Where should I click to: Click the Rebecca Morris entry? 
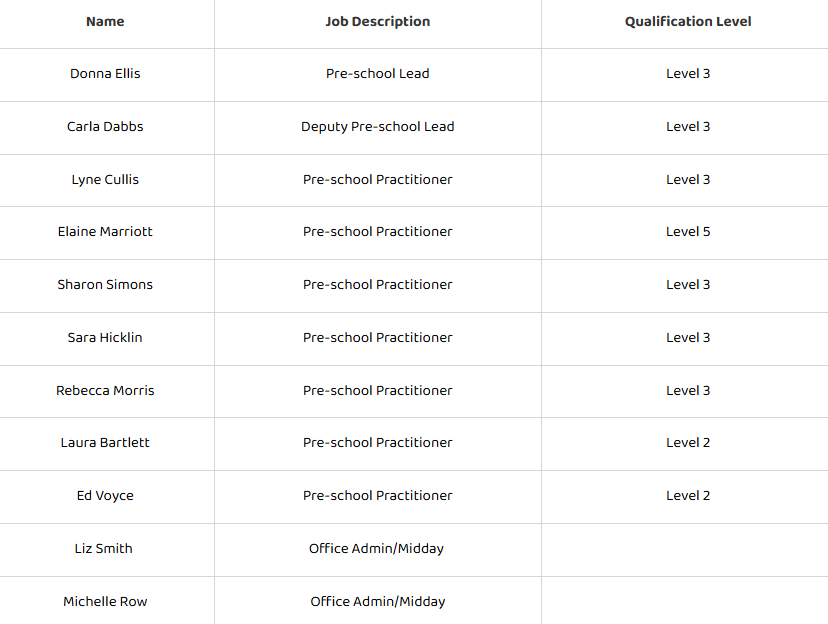pyautogui.click(x=105, y=391)
